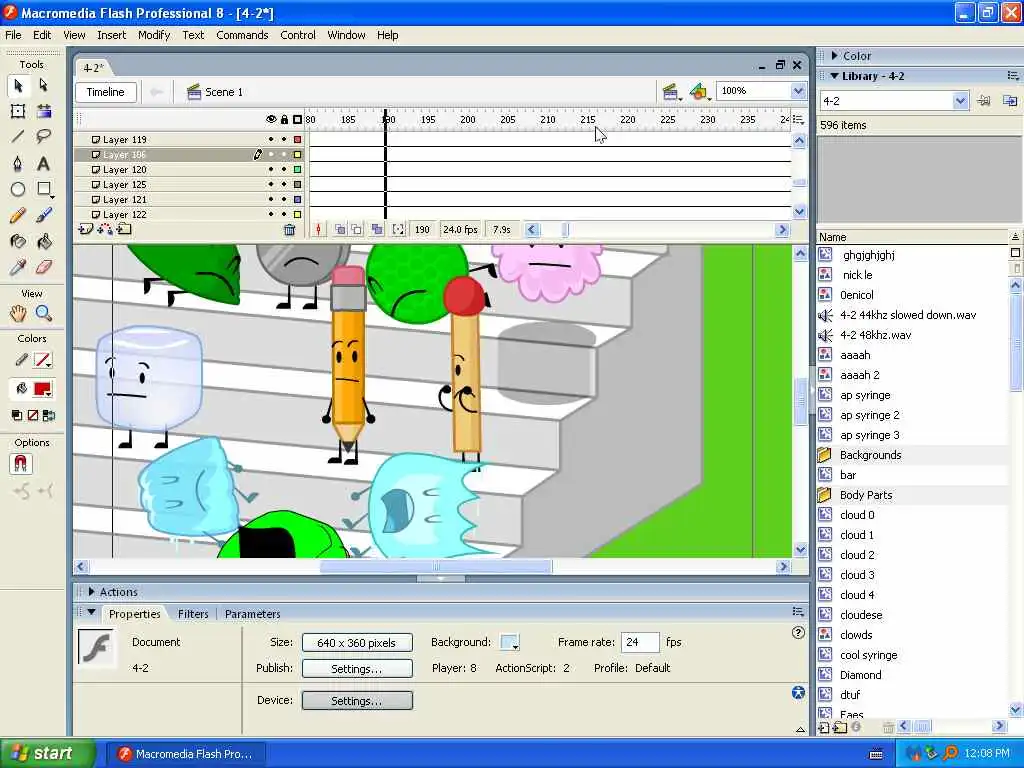The height and width of the screenshot is (768, 1024).
Task: Click frame 215 on timeline ruler
Action: tap(588, 120)
